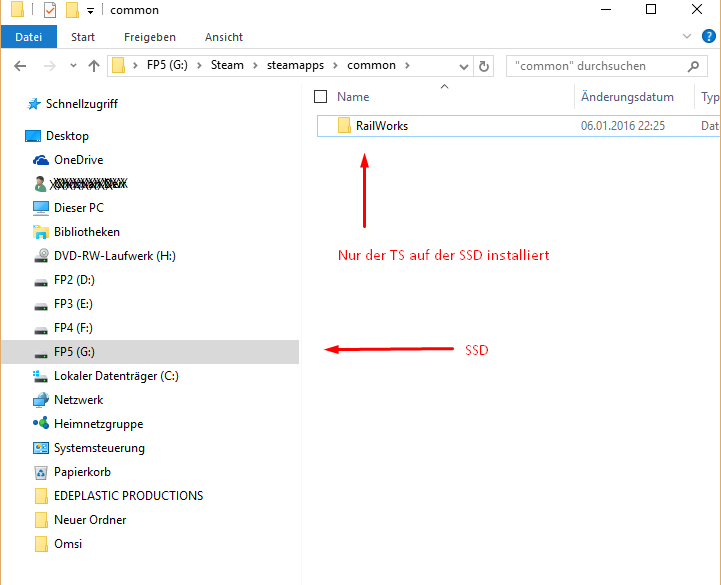The image size is (721, 585).
Task: Click the Systemsteuerung control panel icon
Action: point(41,448)
